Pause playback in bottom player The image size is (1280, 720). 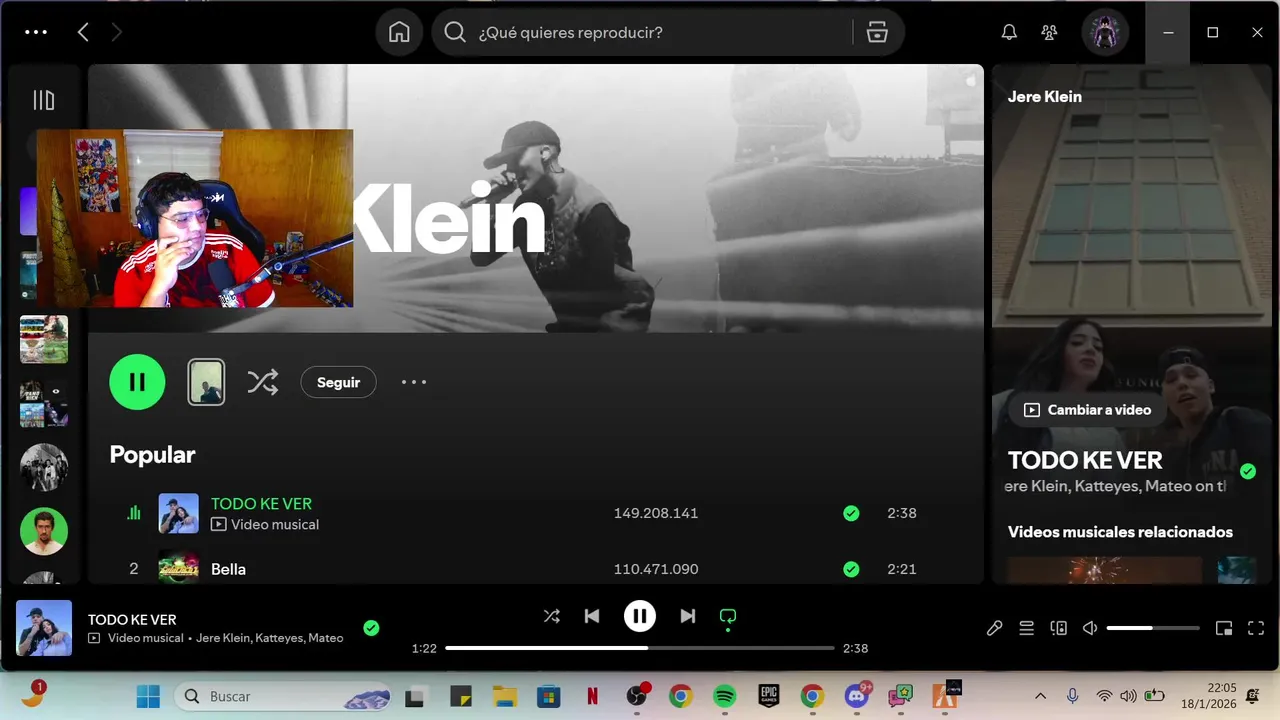tap(640, 616)
